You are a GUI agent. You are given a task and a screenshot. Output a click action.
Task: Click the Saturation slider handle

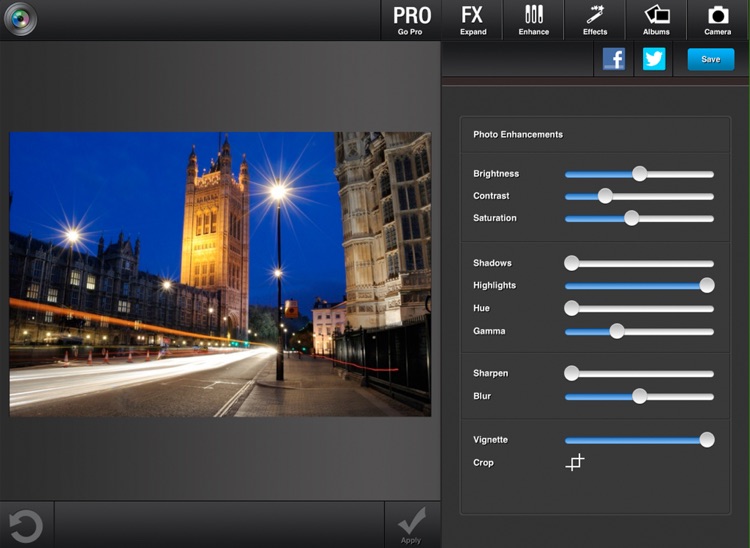(x=631, y=218)
